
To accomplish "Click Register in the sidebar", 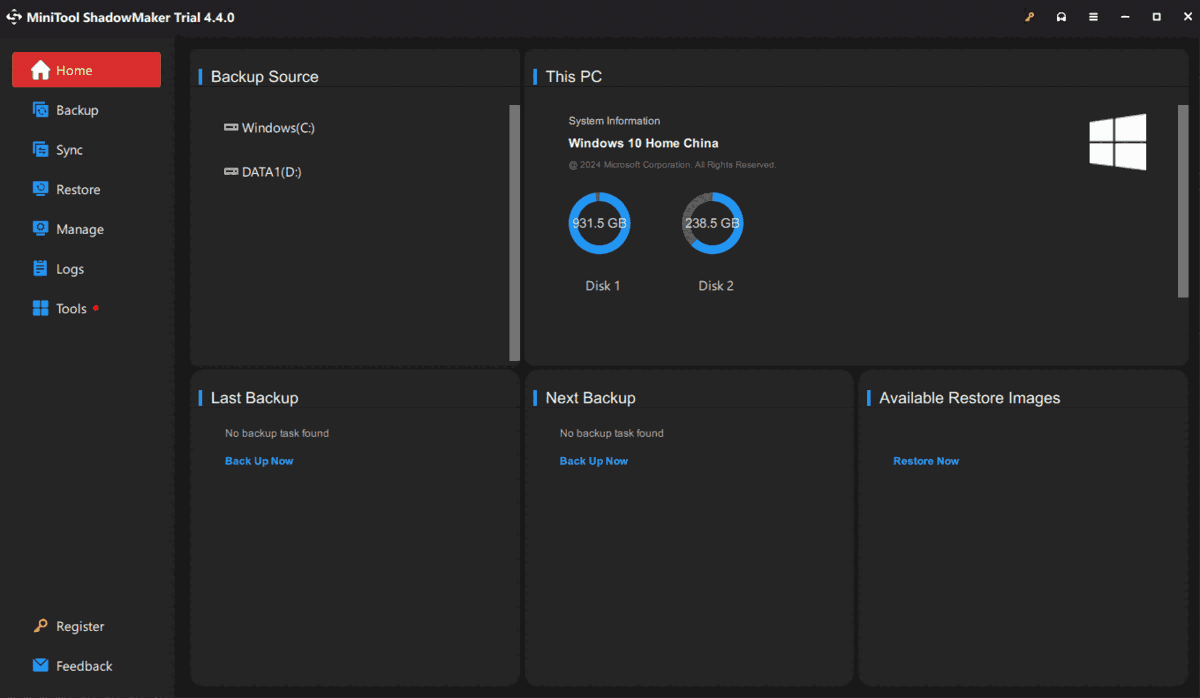I will click(x=79, y=626).
